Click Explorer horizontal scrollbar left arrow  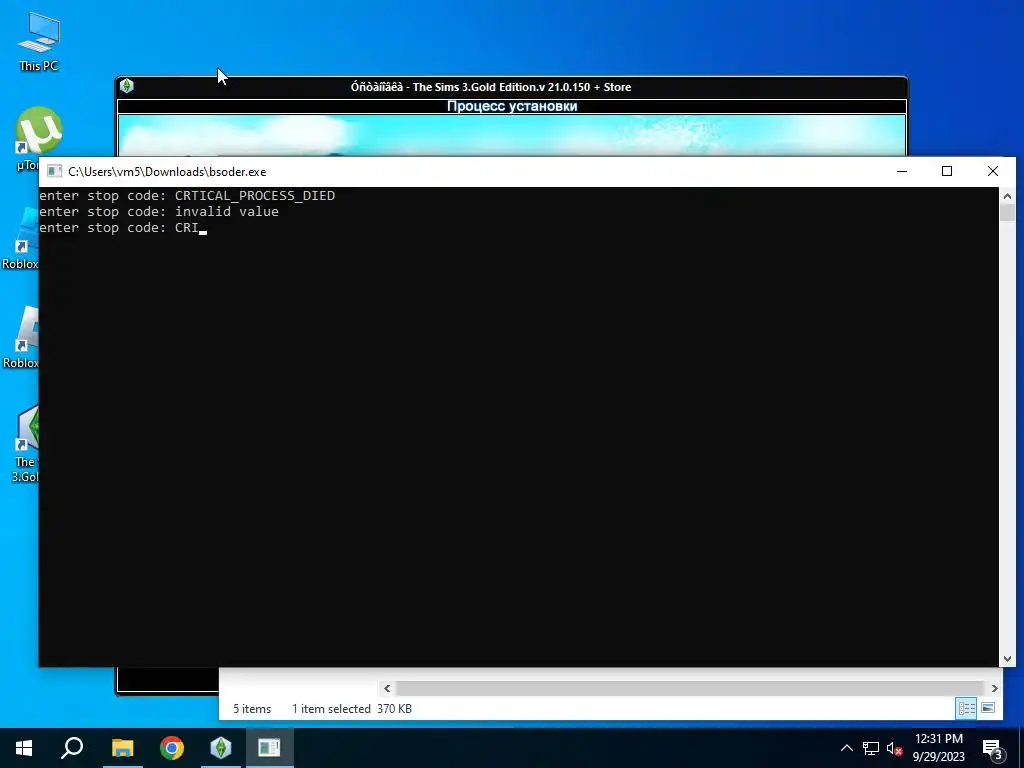coord(387,688)
